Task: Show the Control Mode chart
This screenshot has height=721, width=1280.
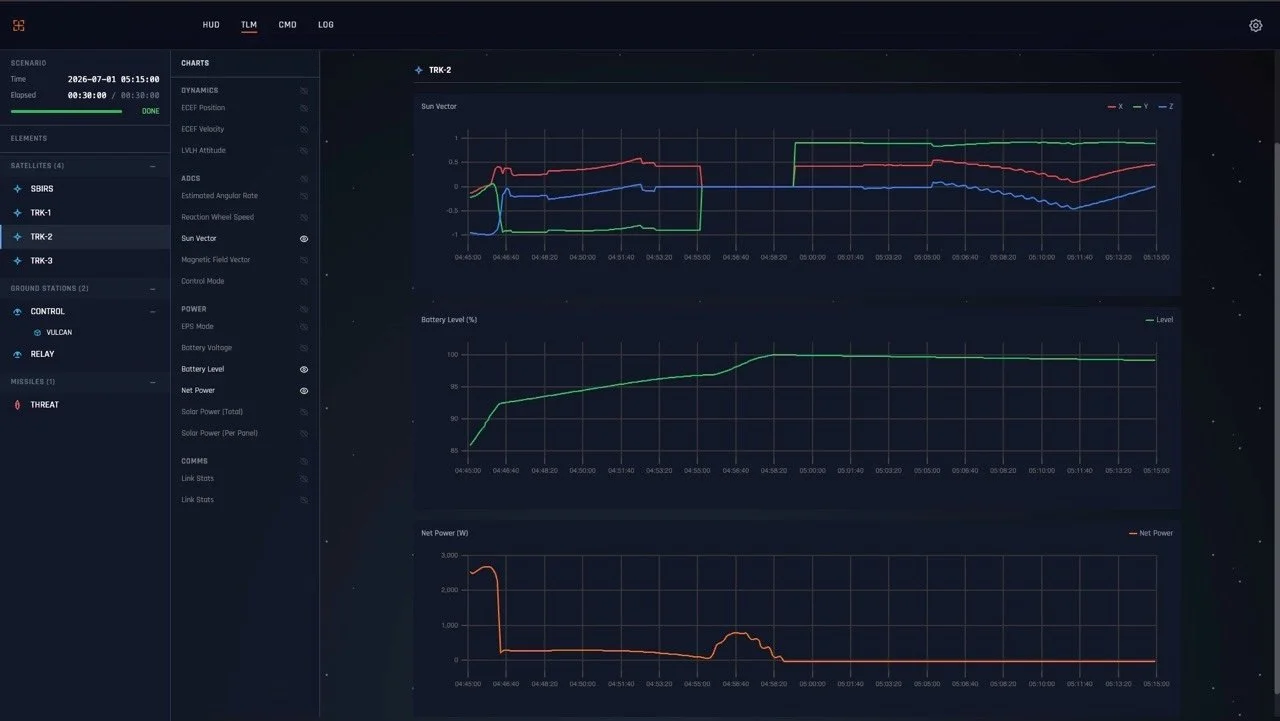Action: pyautogui.click(x=304, y=281)
